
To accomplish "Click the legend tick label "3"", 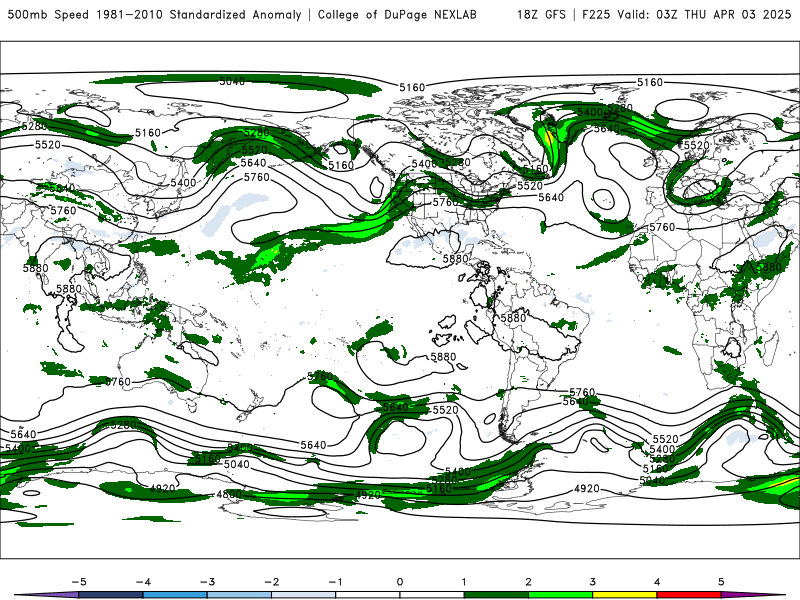I will coord(592,582).
